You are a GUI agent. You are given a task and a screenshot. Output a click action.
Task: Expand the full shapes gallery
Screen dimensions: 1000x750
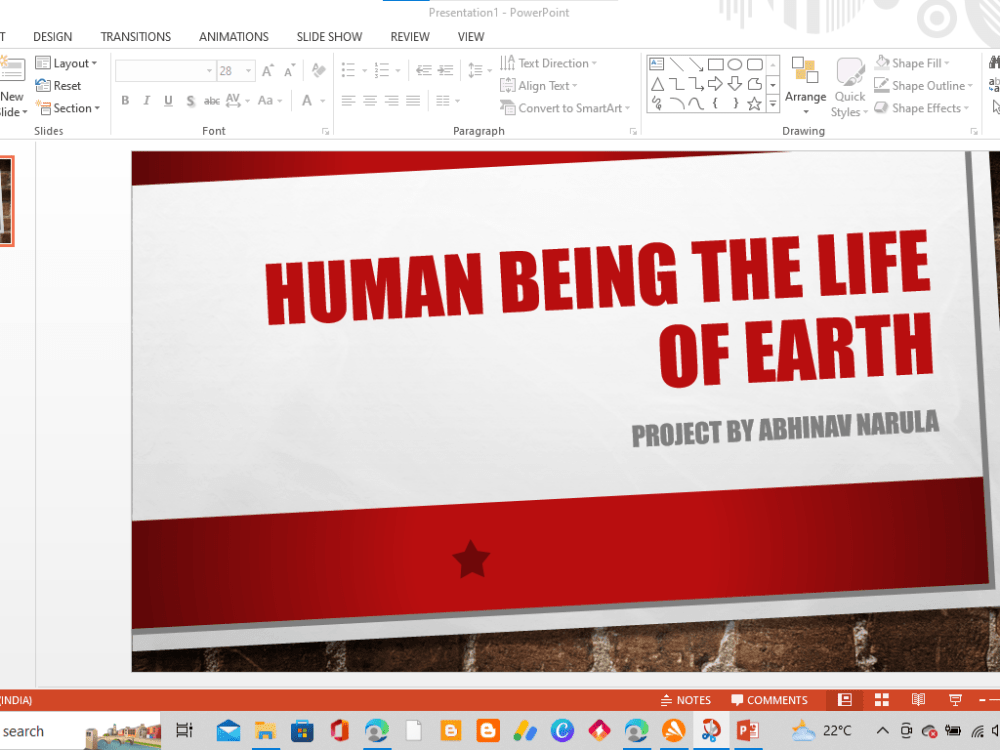[773, 103]
